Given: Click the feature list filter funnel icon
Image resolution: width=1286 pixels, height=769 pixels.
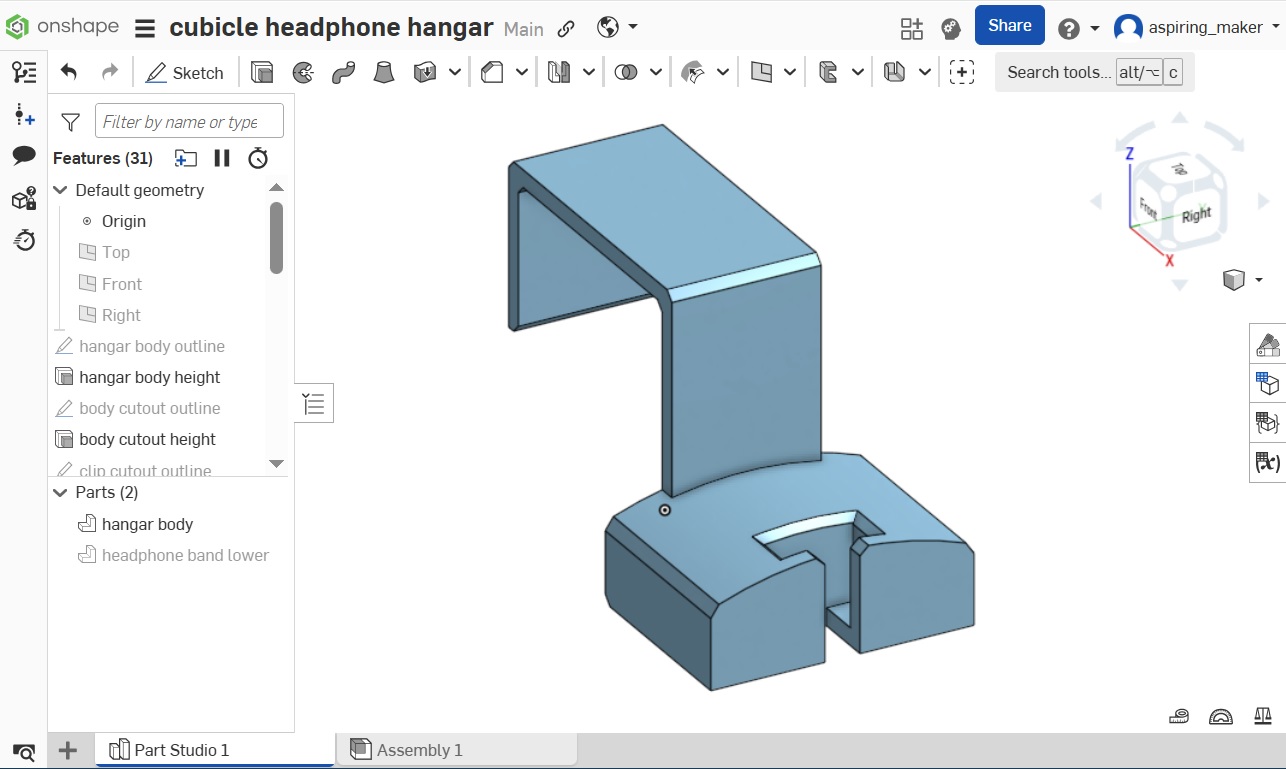Looking at the screenshot, I should coord(70,122).
